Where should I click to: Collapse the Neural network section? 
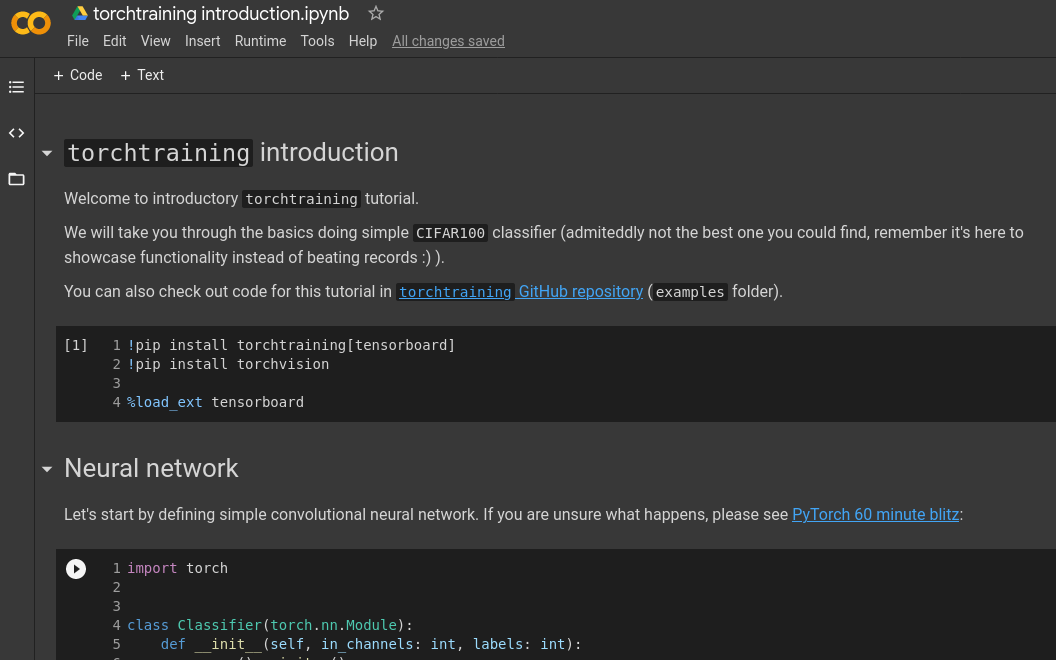[46, 469]
